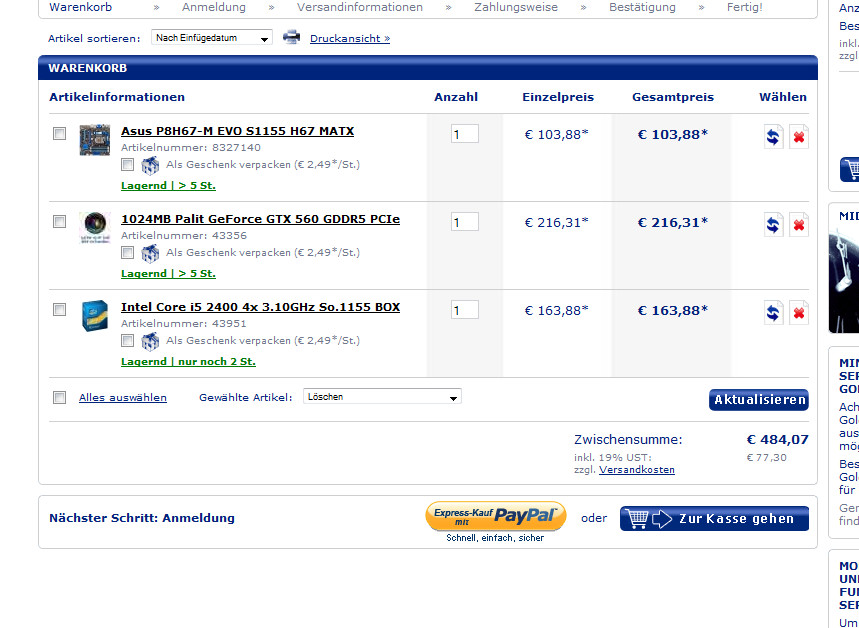This screenshot has height=628, width=859.
Task: Edit quantity field for Palit GeForce GTX 560
Action: pos(465,222)
